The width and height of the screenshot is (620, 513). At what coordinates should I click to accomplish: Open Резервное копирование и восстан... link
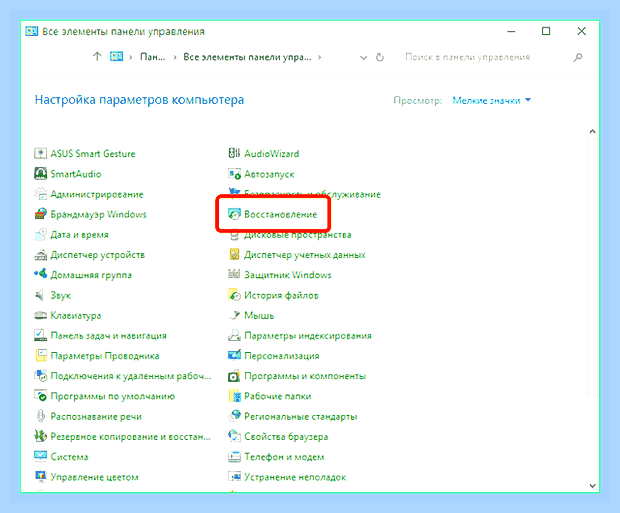130,437
